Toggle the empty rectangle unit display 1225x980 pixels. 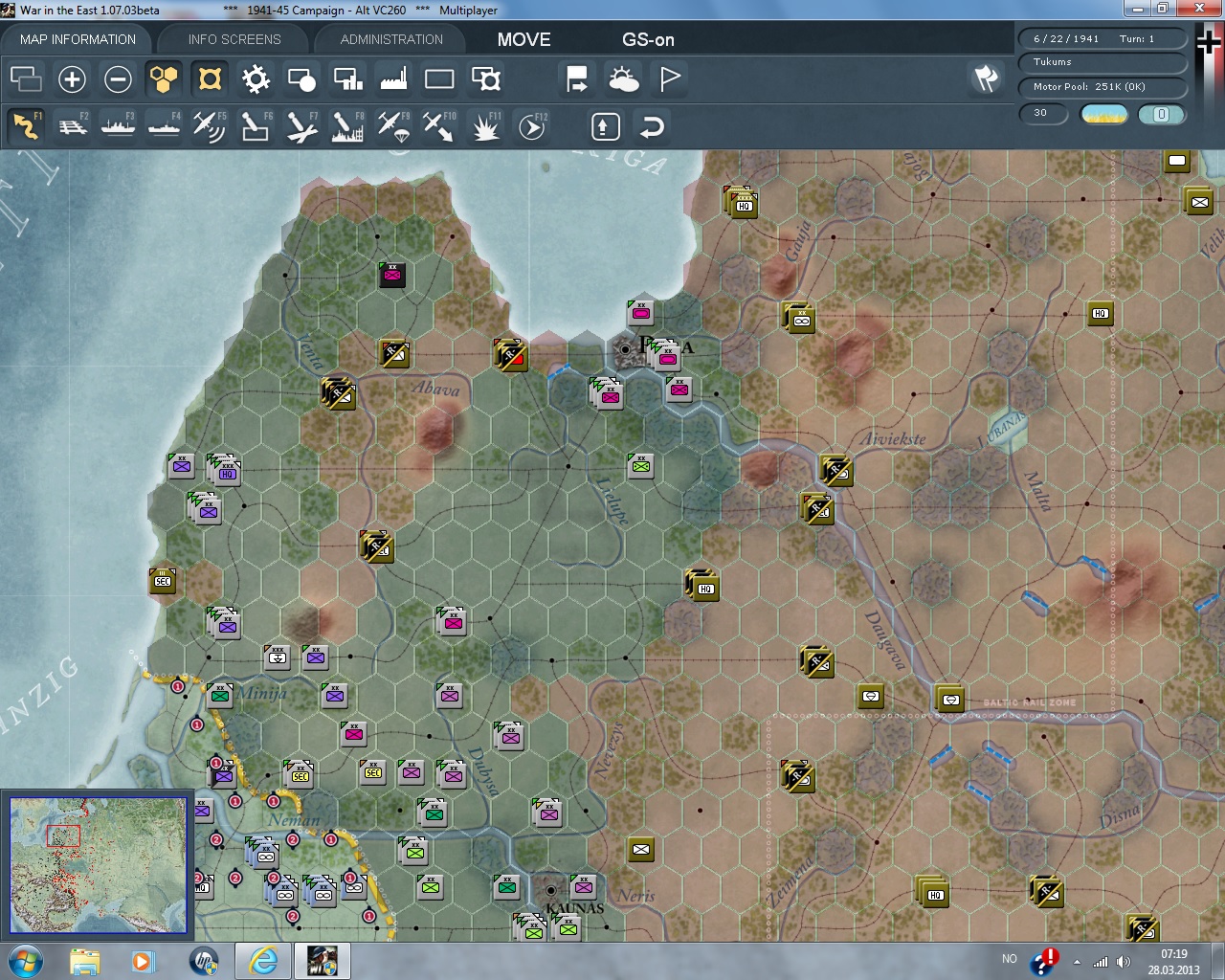click(439, 78)
